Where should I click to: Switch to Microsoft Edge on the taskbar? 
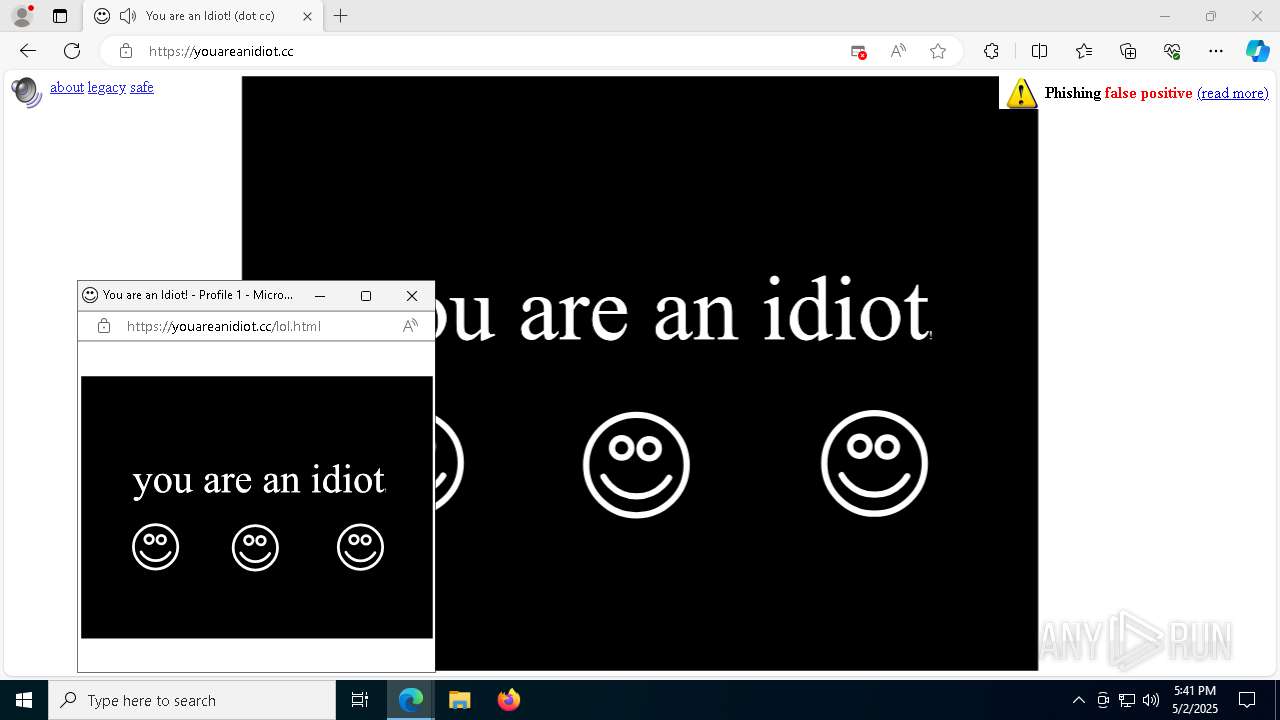point(411,700)
